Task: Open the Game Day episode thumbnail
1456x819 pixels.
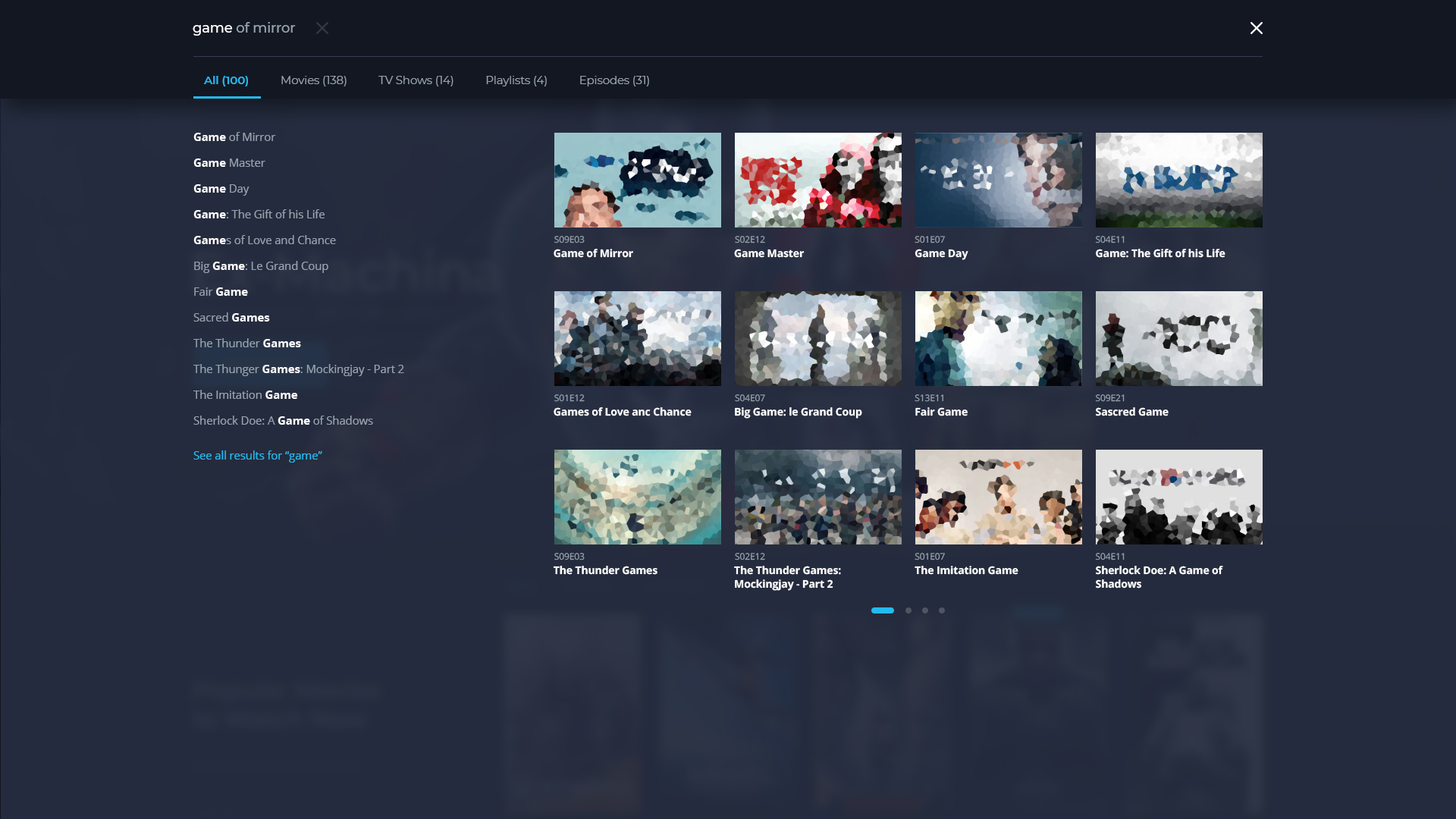Action: coord(998,180)
